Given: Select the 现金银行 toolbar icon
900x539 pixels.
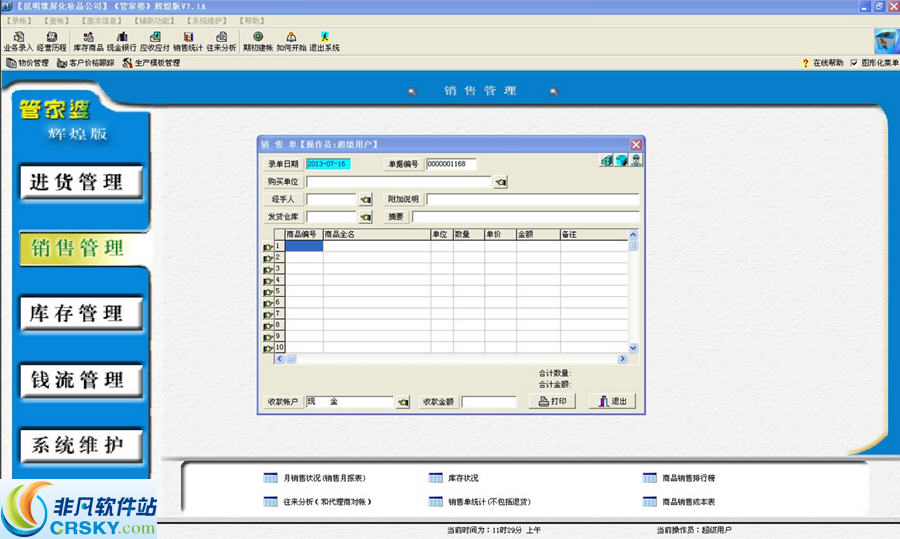Looking at the screenshot, I should (122, 42).
